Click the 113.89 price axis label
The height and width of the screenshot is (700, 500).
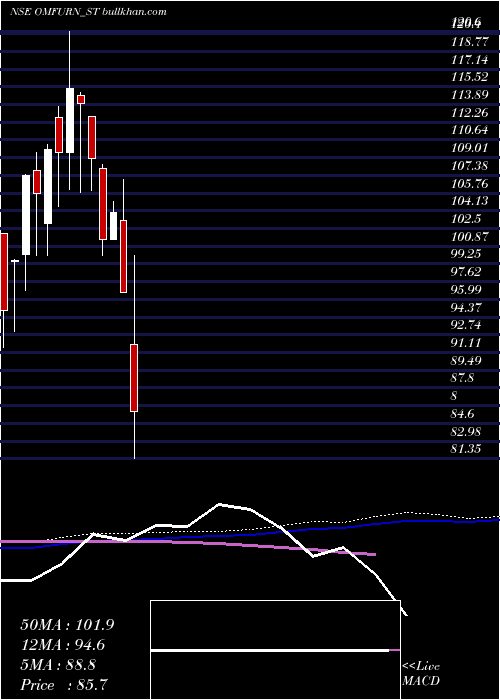tap(469, 95)
